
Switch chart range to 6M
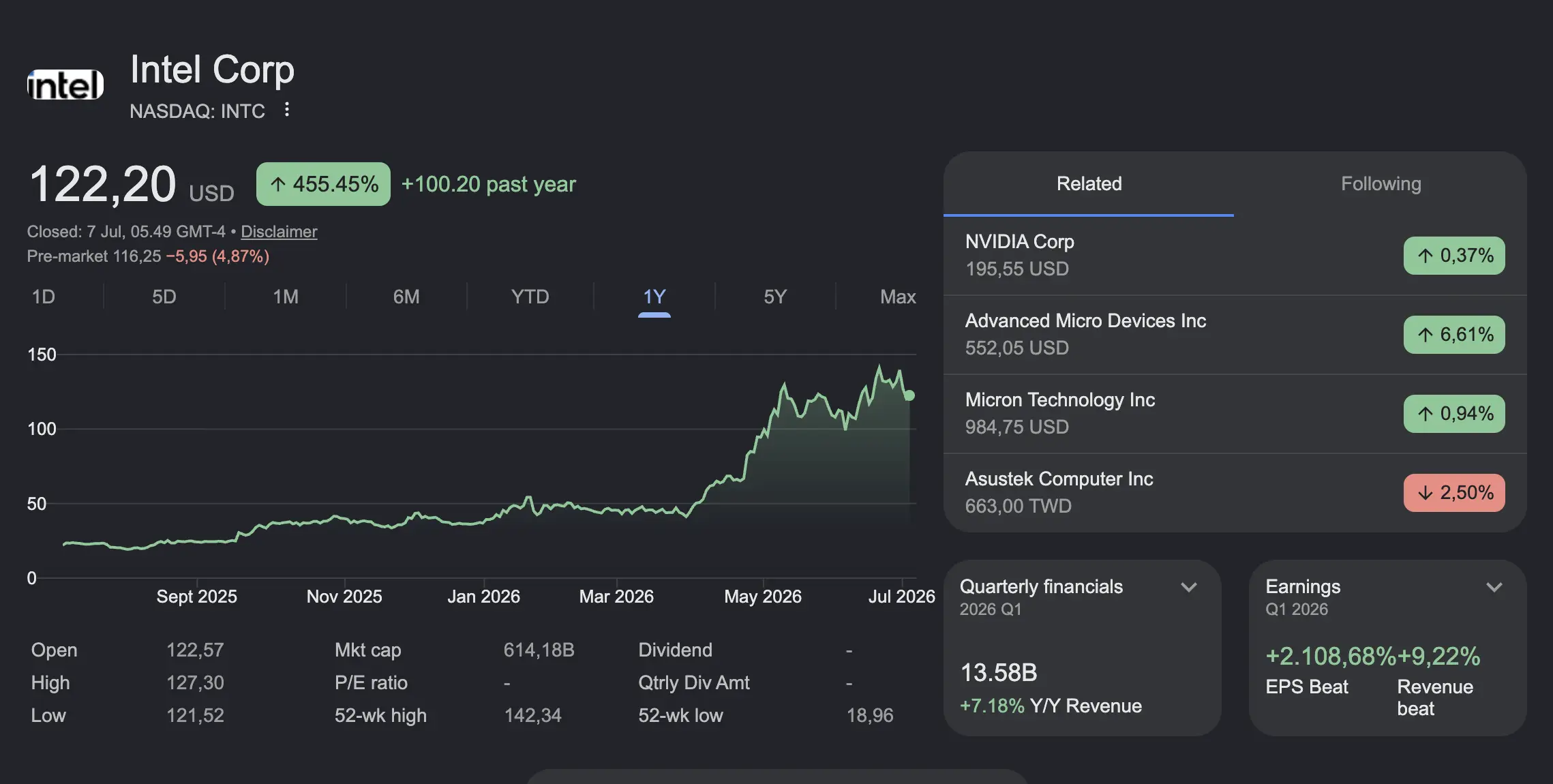coord(406,297)
